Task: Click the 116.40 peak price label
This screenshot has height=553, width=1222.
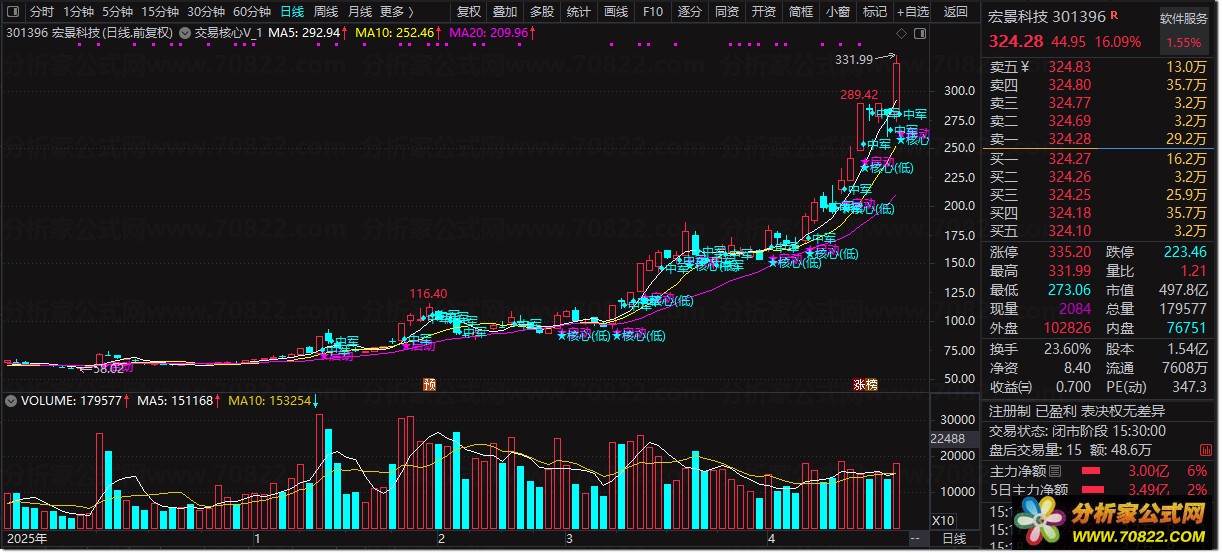Action: coord(428,293)
